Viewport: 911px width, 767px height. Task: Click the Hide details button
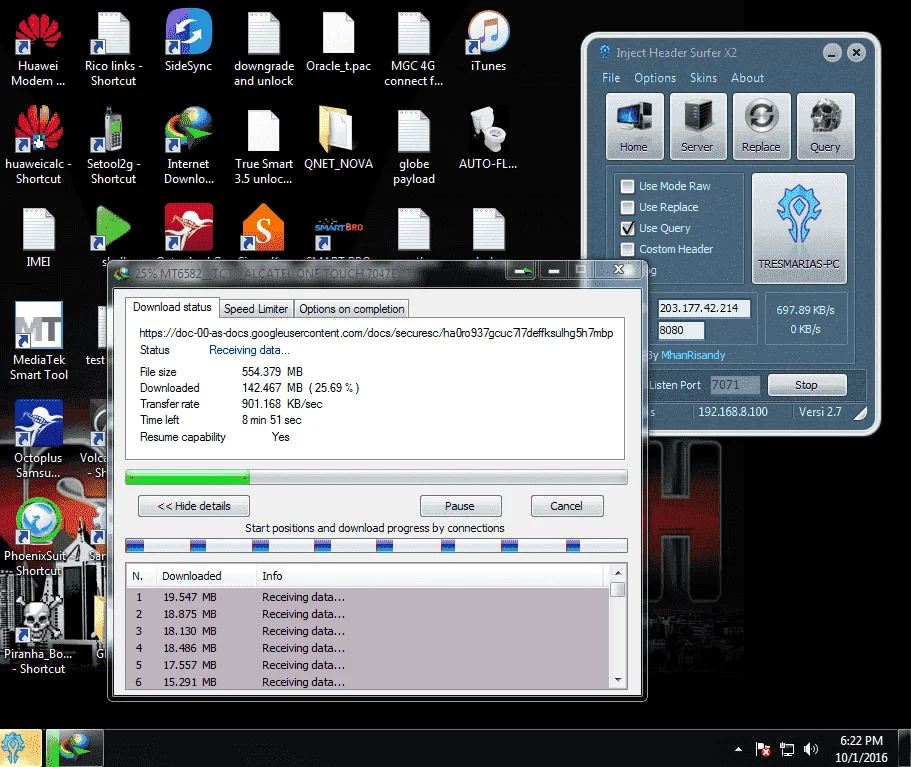click(194, 506)
